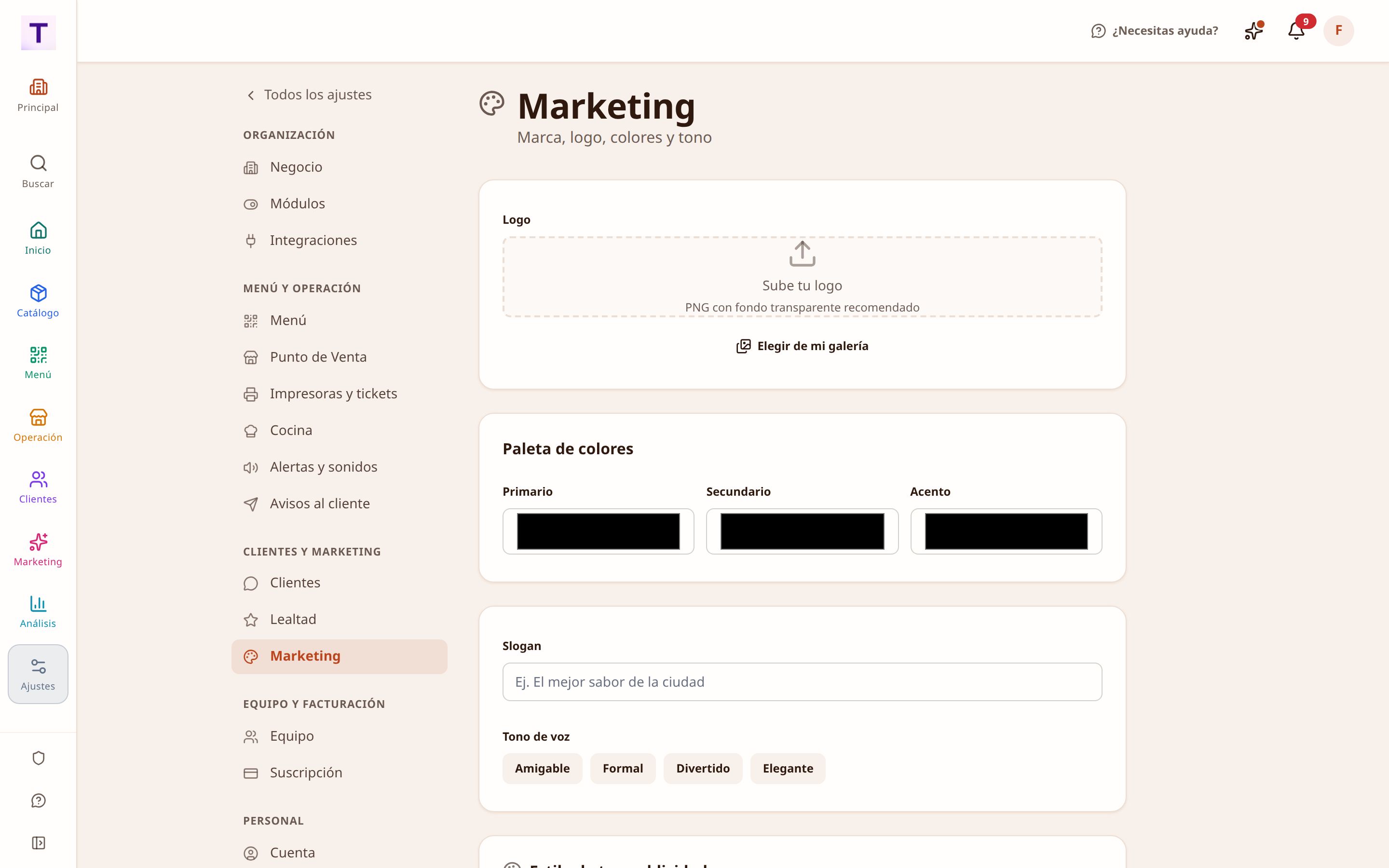This screenshot has width=1389, height=868.
Task: Open Avisos al cliente settings
Action: [339, 503]
